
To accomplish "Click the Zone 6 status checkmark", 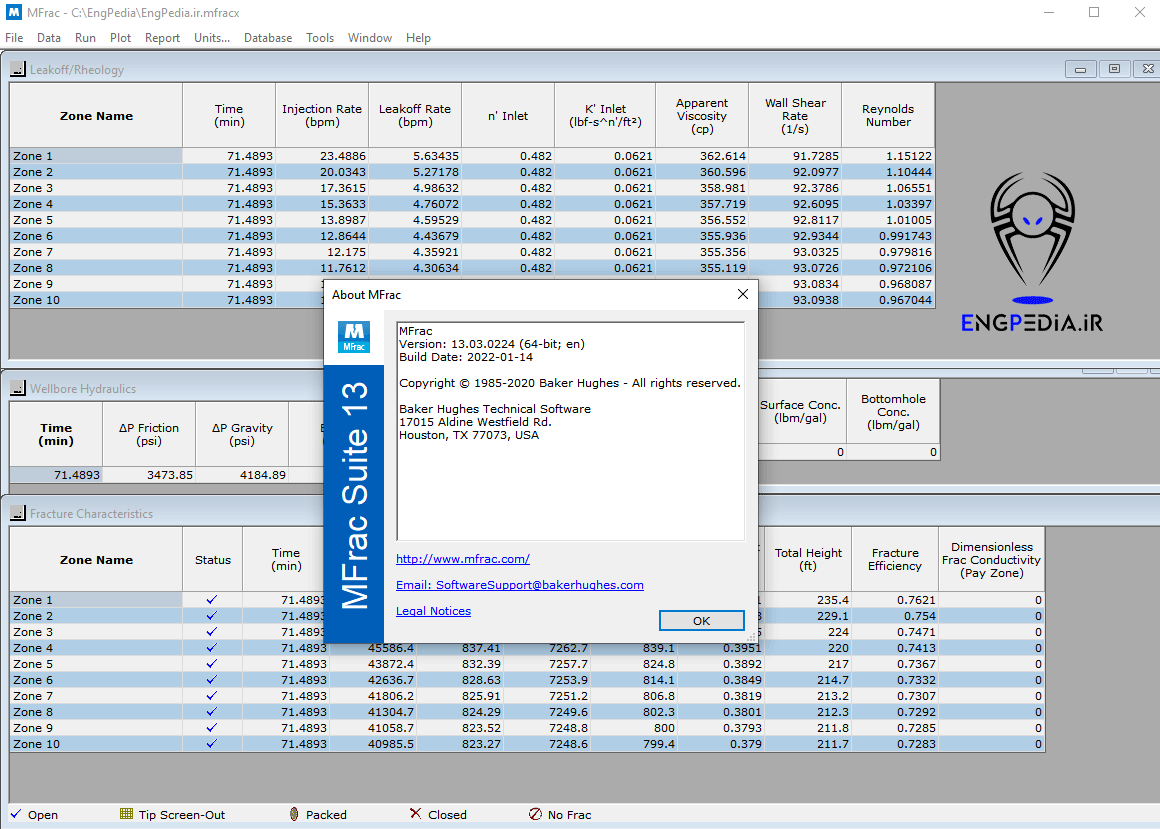I will click(212, 680).
